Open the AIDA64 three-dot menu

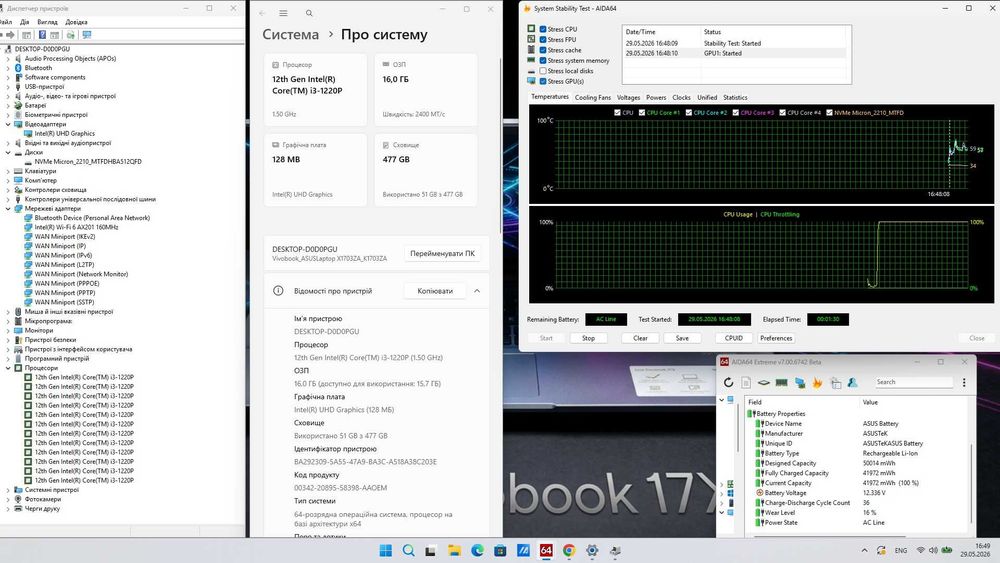tap(964, 383)
